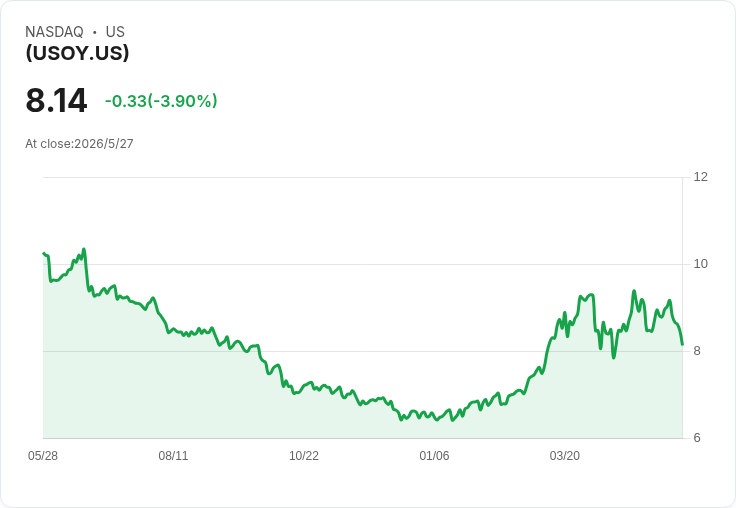Select the 05/28 date on x-axis

click(x=43, y=456)
